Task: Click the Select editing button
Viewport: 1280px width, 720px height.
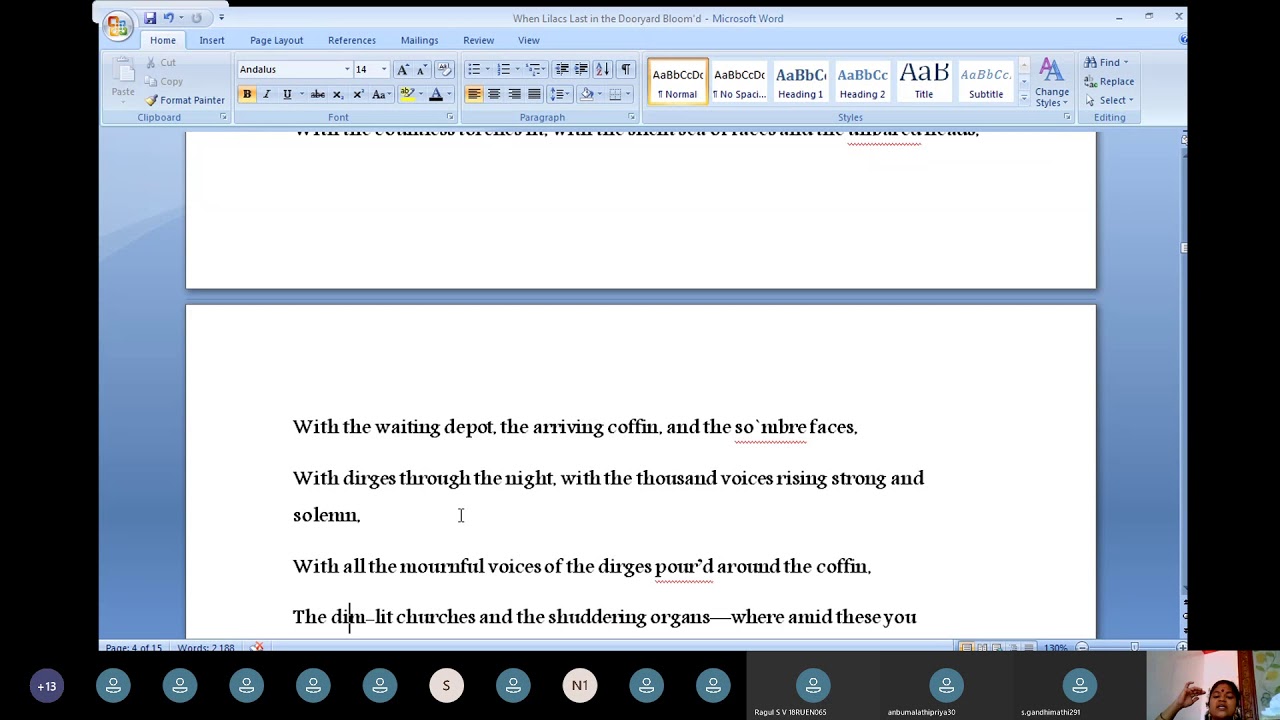Action: point(1109,100)
